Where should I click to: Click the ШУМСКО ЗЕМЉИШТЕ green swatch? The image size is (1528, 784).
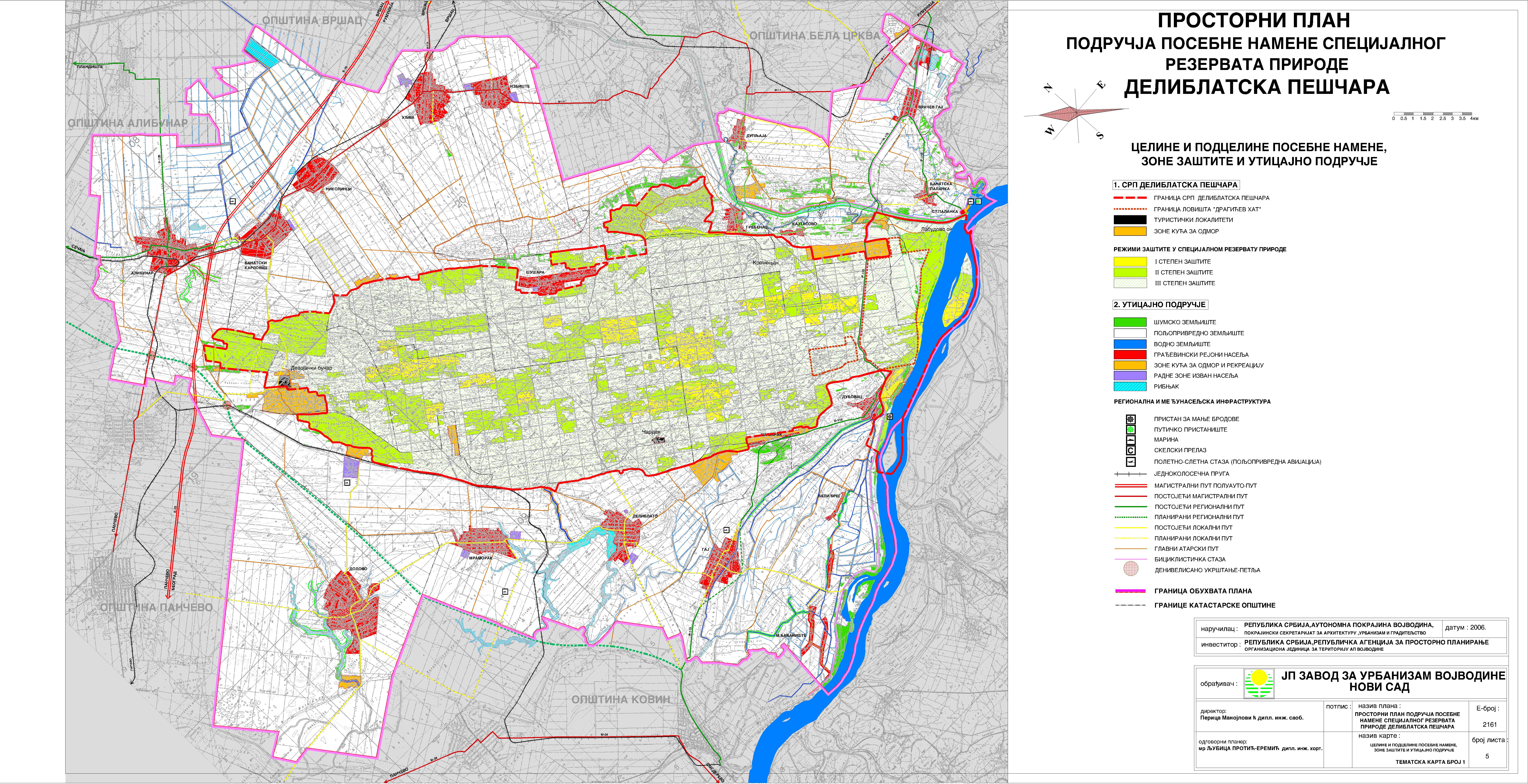point(1130,322)
